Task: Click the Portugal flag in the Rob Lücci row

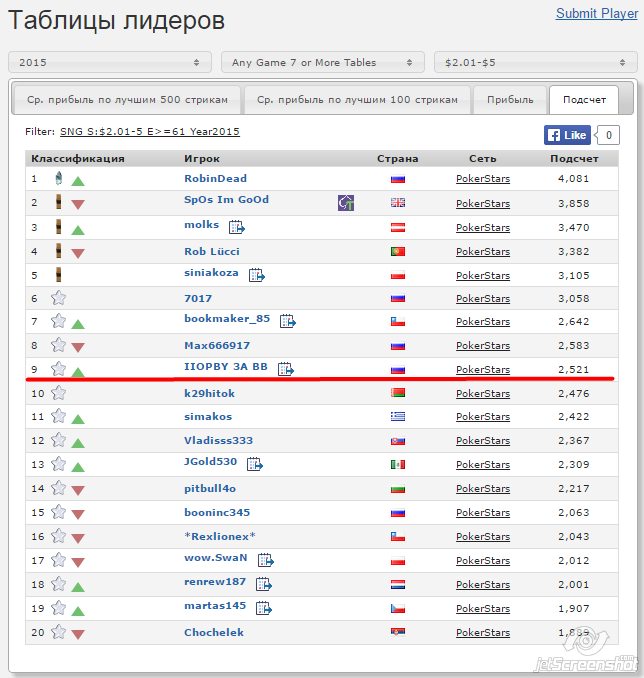Action: 398,251
